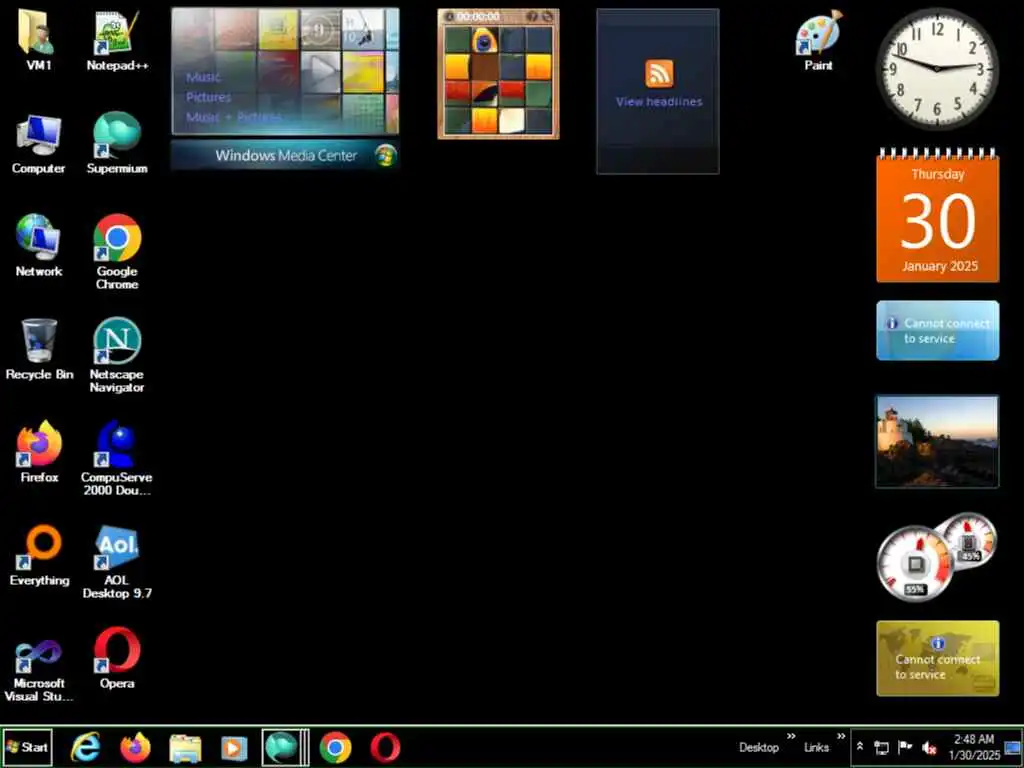Click the calendar gadget showing Thursday 30
1024x768 pixels.
point(938,216)
